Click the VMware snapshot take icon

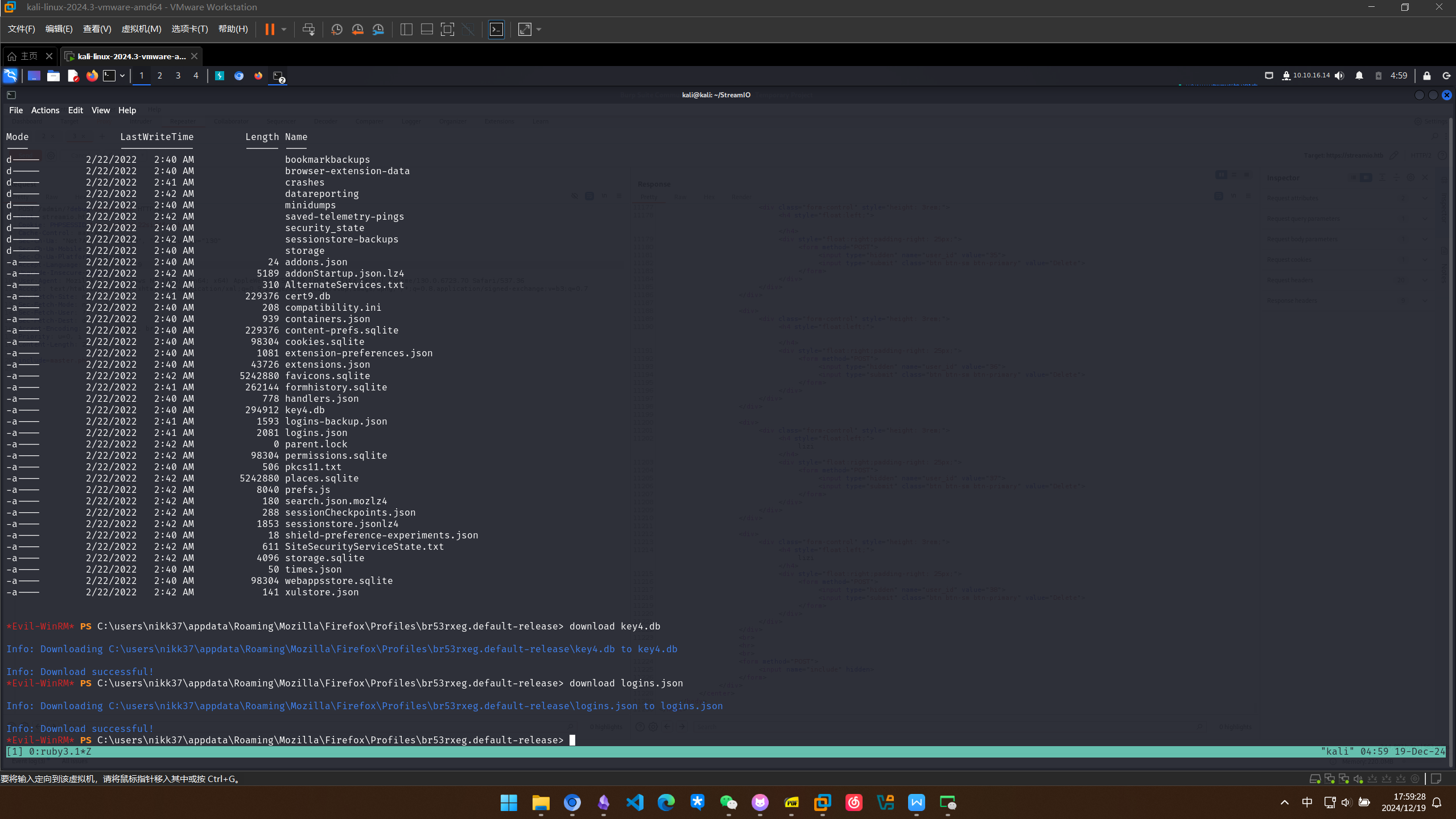[337, 30]
